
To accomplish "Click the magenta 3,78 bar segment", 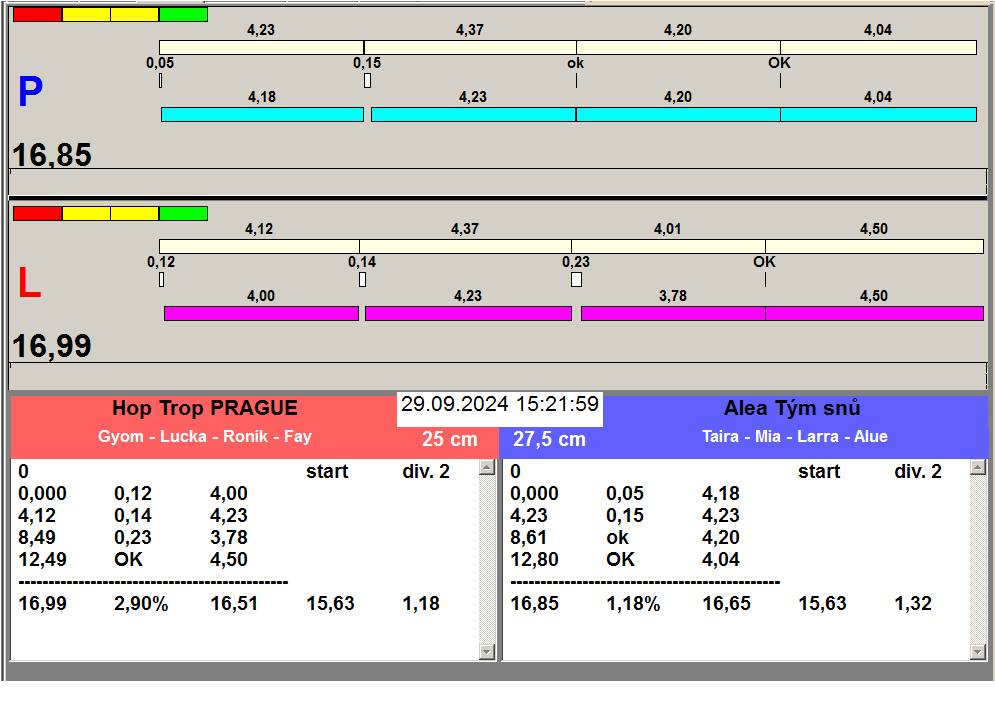I will coord(672,314).
